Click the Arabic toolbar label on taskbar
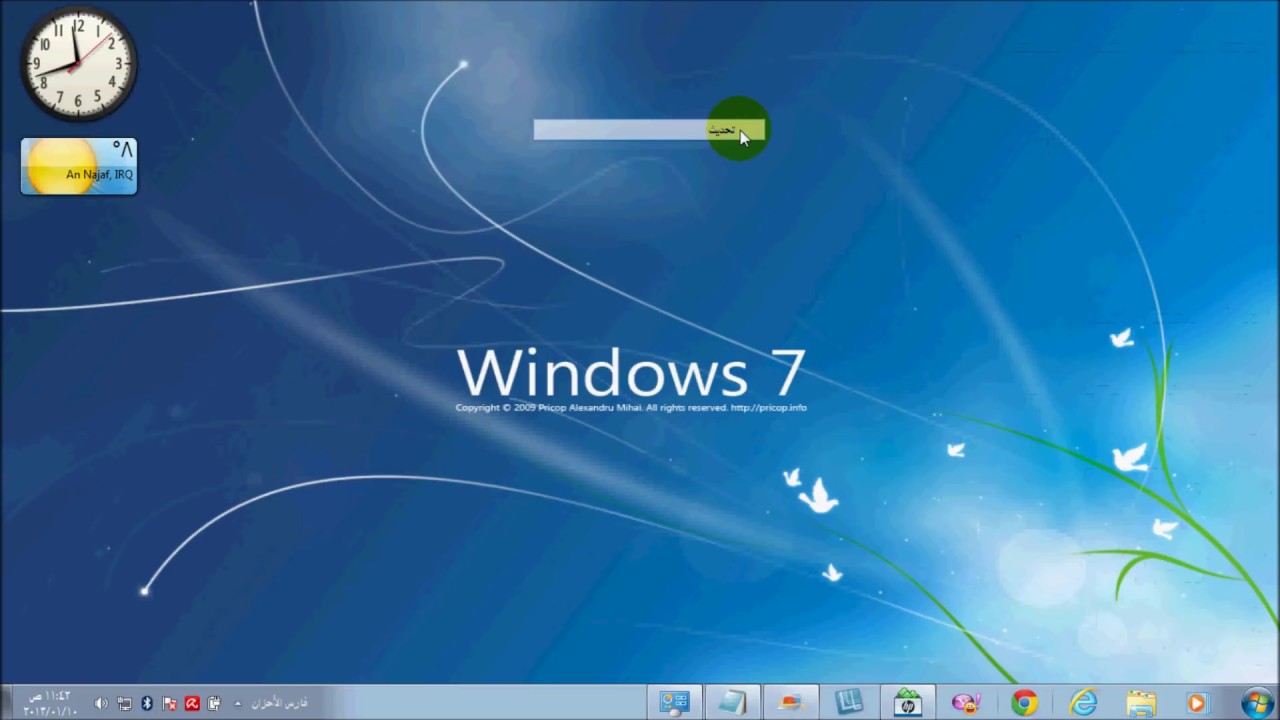 coord(279,704)
